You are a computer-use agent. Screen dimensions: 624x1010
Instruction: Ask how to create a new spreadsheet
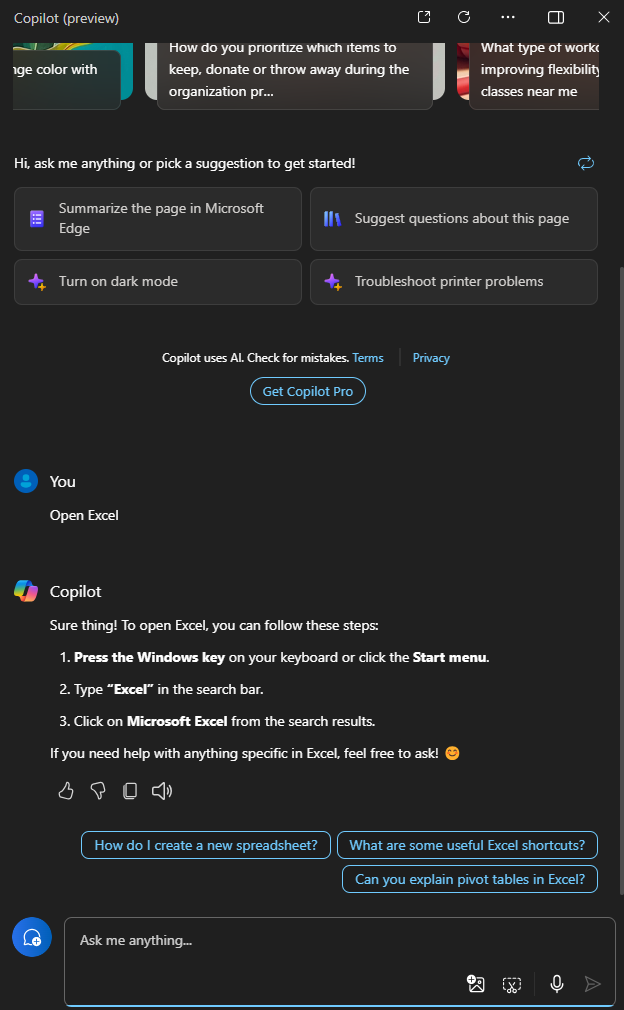205,845
